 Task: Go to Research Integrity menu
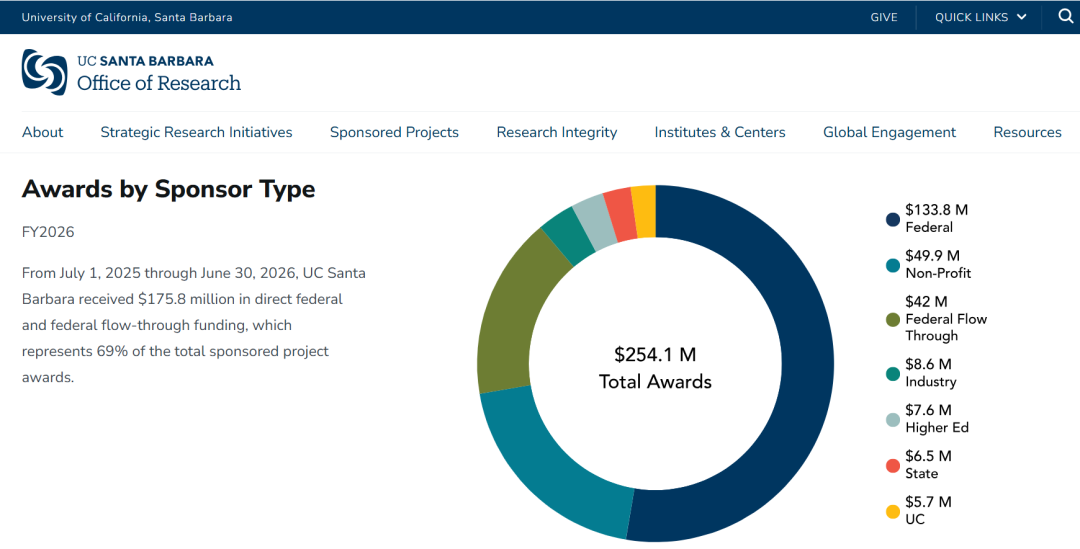[557, 132]
